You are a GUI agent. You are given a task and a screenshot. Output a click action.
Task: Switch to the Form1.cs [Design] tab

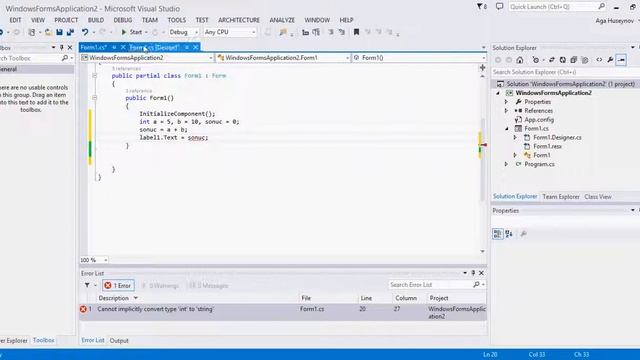[x=154, y=47]
